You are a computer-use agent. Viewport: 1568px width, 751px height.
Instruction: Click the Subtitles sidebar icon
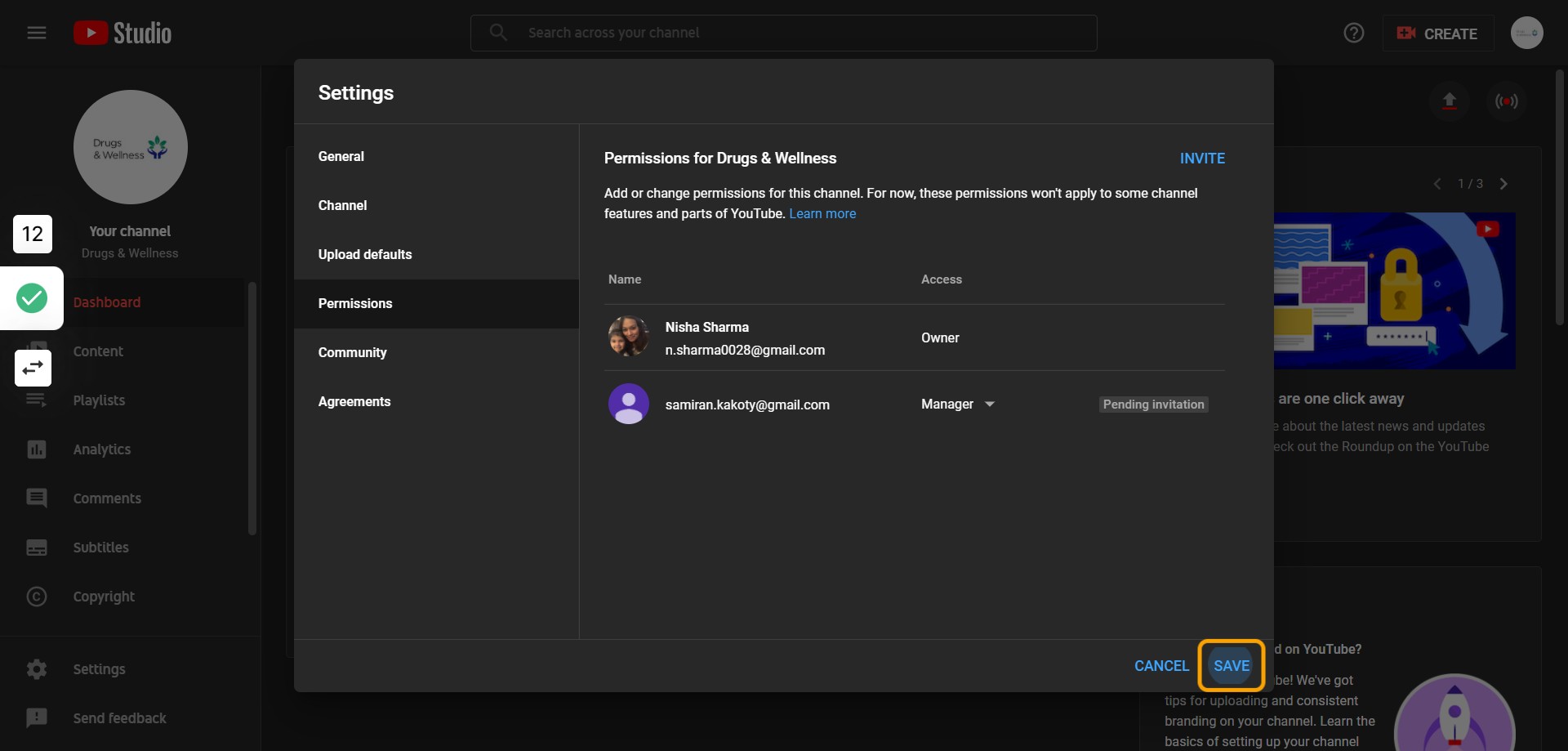click(x=37, y=548)
